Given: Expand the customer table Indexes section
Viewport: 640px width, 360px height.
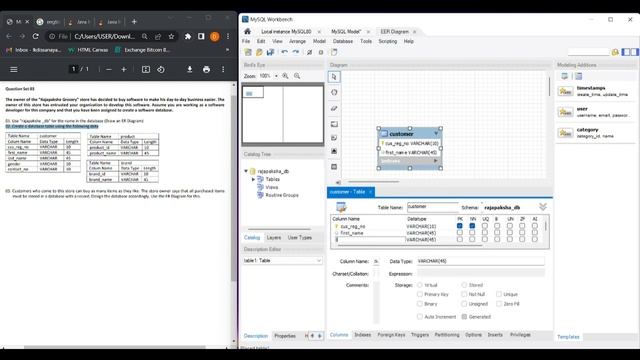Looking at the screenshot, I should pos(436,161).
